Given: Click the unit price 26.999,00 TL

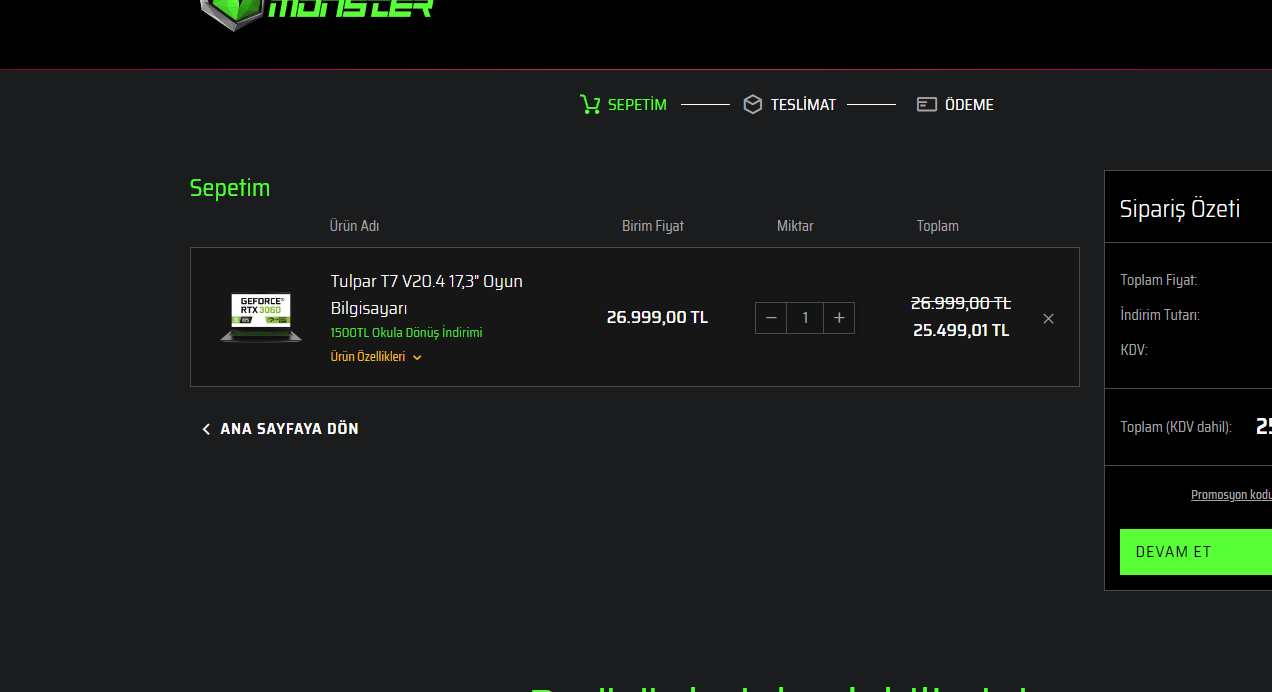Looking at the screenshot, I should (657, 317).
